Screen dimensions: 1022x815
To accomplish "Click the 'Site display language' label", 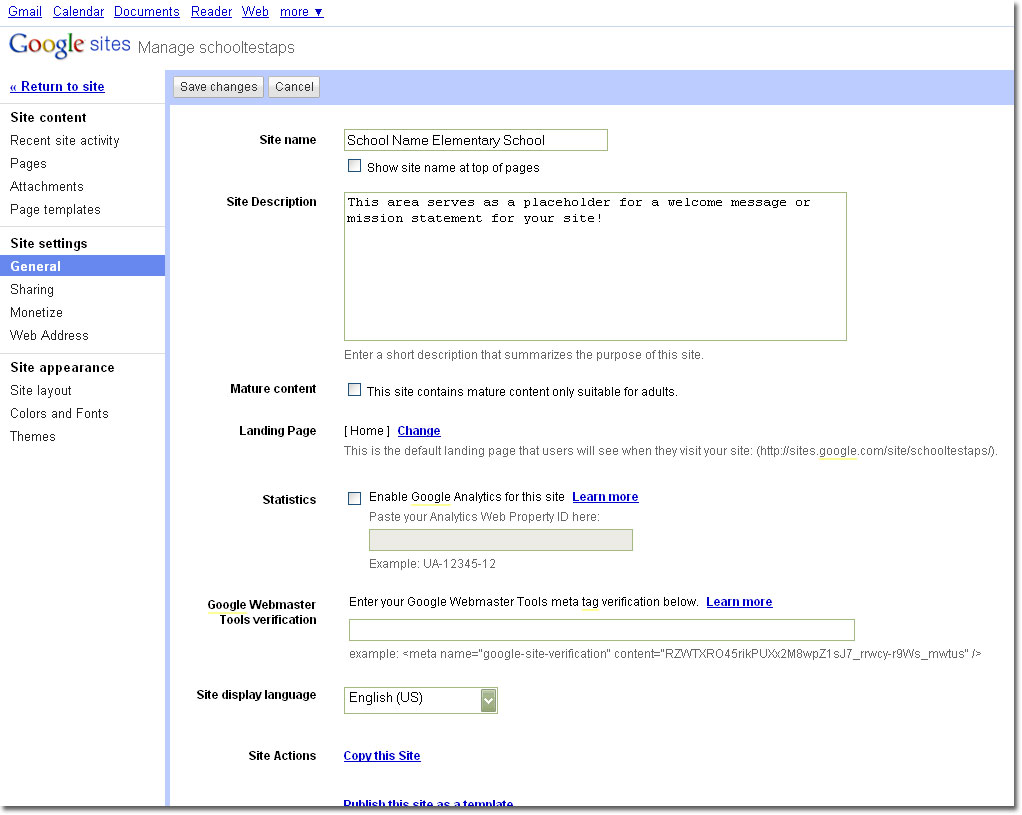I will coord(257,695).
